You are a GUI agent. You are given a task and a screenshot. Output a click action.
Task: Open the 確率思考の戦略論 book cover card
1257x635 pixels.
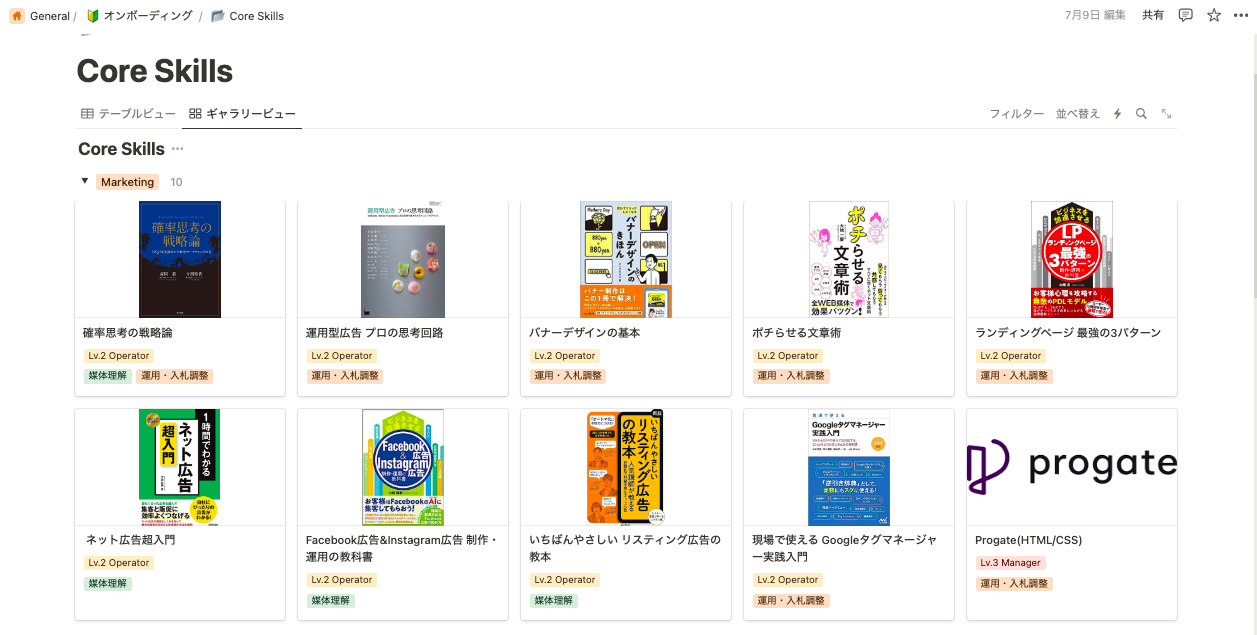pos(180,259)
